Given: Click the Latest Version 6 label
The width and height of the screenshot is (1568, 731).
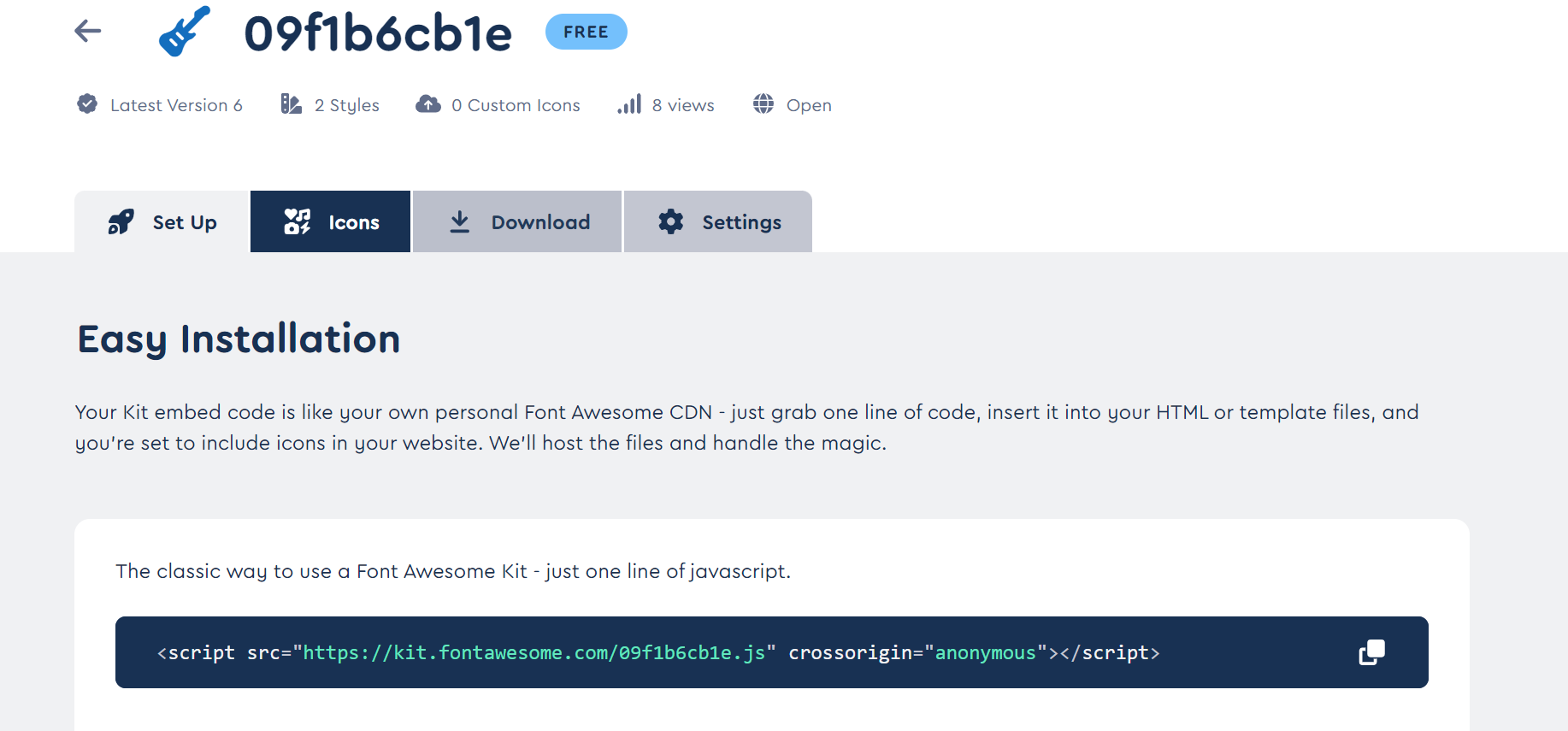Looking at the screenshot, I should pos(176,105).
